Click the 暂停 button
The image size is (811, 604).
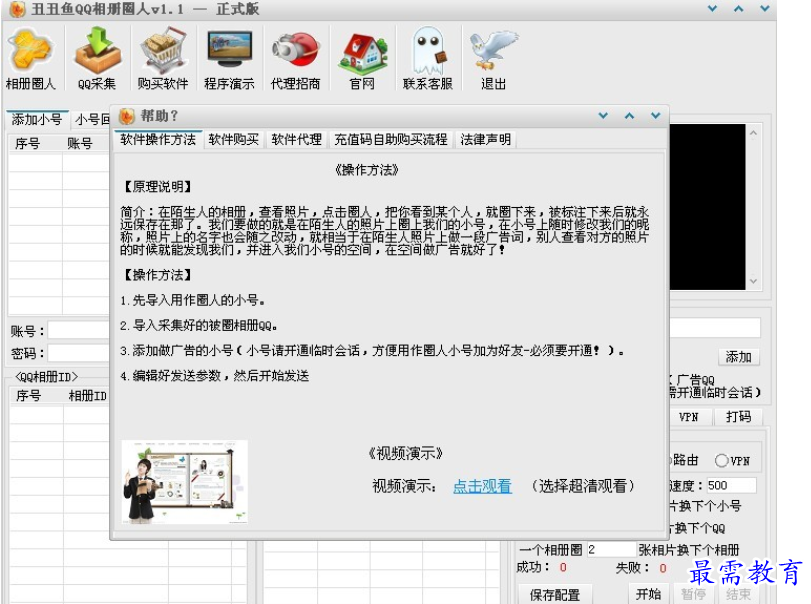coord(693,594)
